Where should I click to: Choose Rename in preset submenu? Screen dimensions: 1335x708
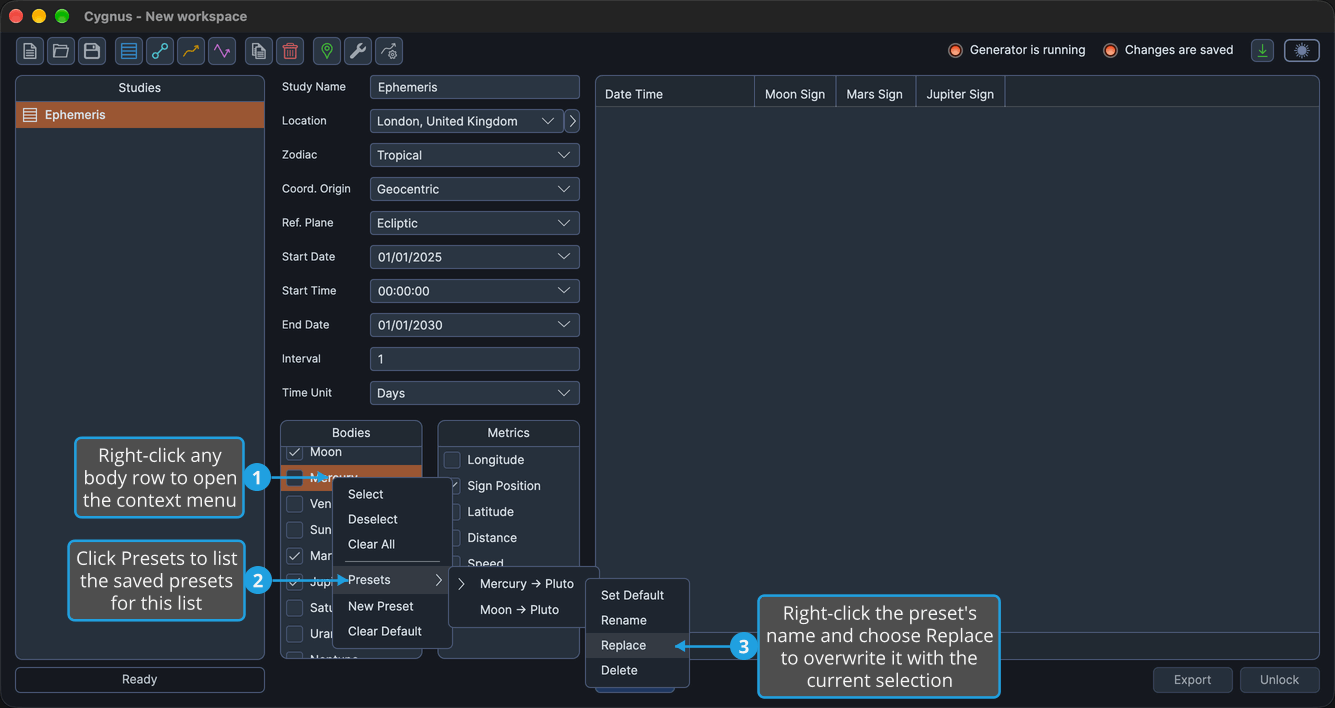(637, 620)
